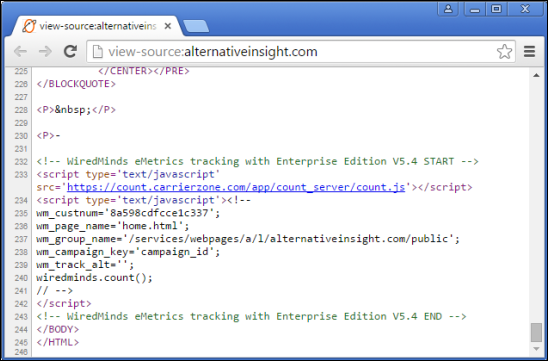548x361 pixels.
Task: Click the vertical scrollbar thumb
Action: [x=536, y=332]
